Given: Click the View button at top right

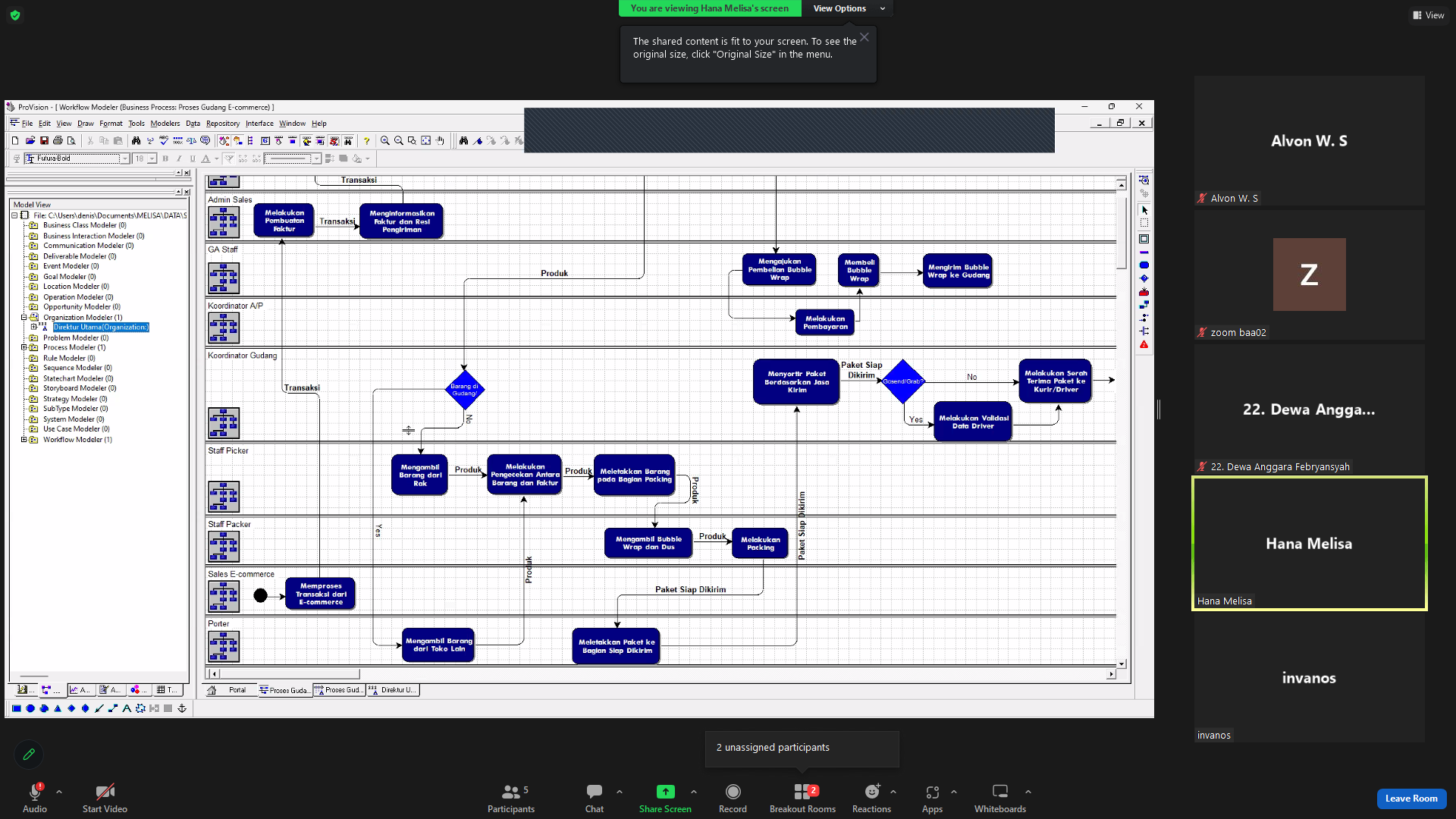Looking at the screenshot, I should click(x=1429, y=15).
